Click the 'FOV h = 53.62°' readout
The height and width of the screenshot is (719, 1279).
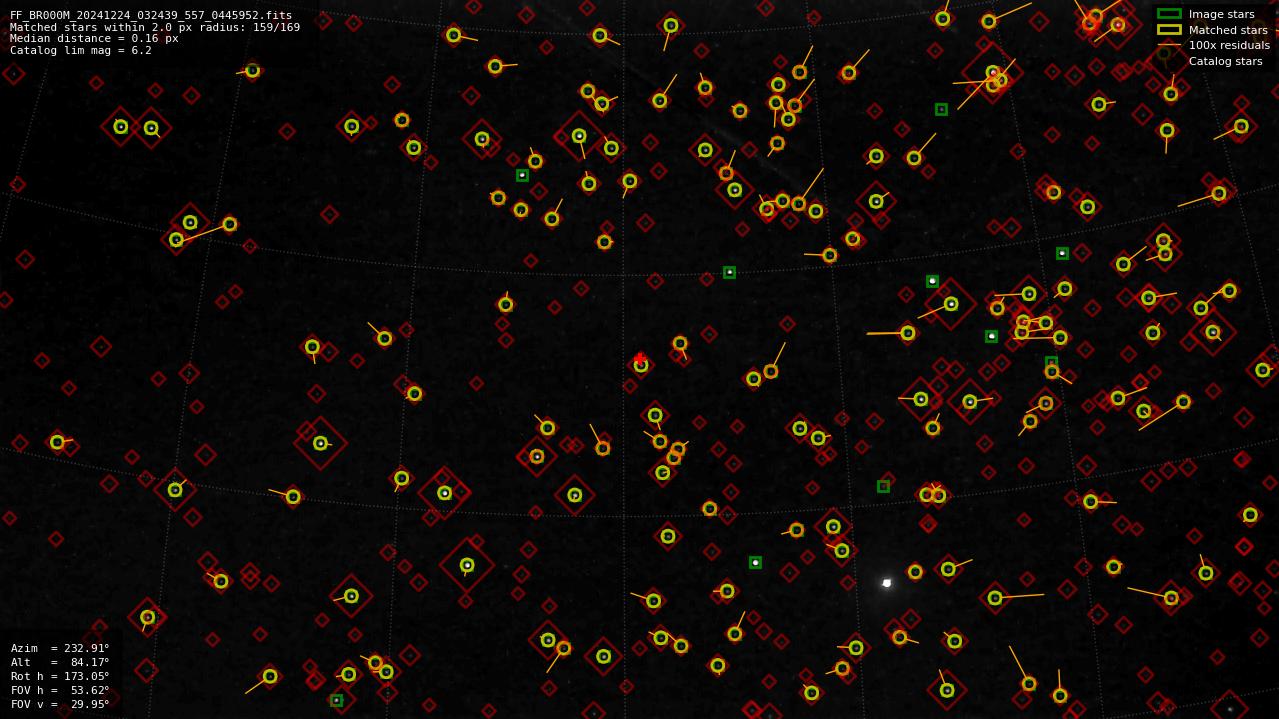click(x=60, y=690)
